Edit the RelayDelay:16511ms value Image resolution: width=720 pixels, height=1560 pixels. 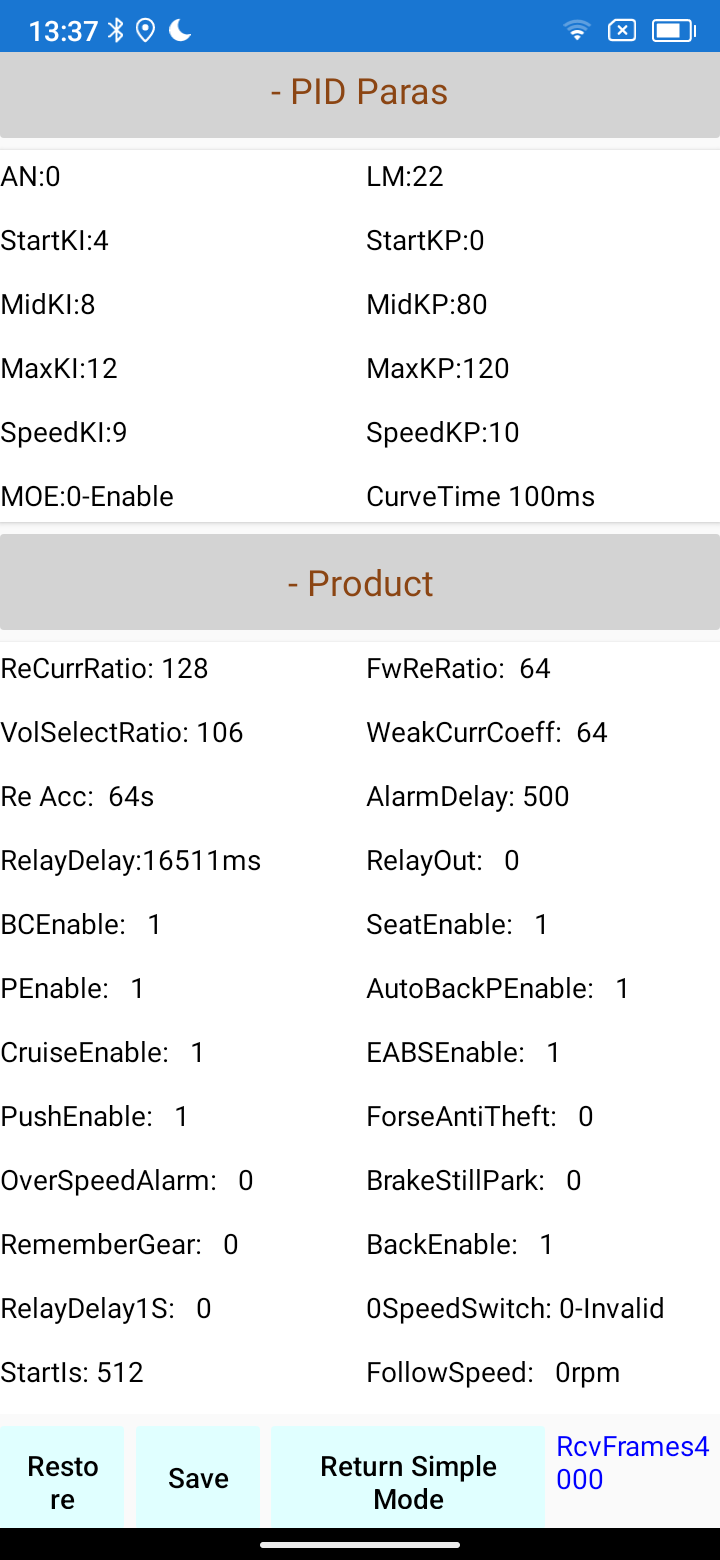tap(131, 861)
